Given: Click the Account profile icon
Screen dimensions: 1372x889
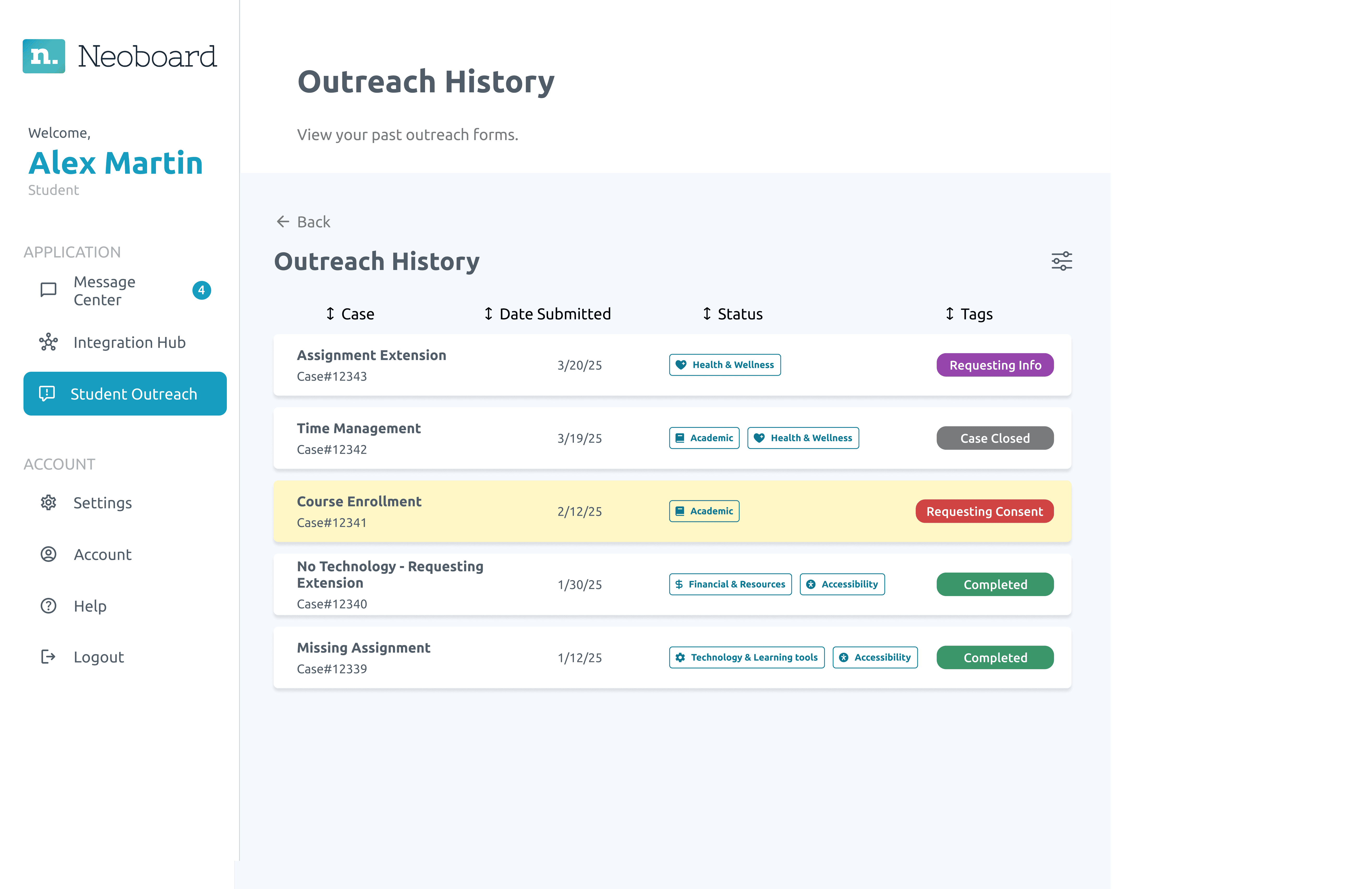Looking at the screenshot, I should pyautogui.click(x=48, y=554).
